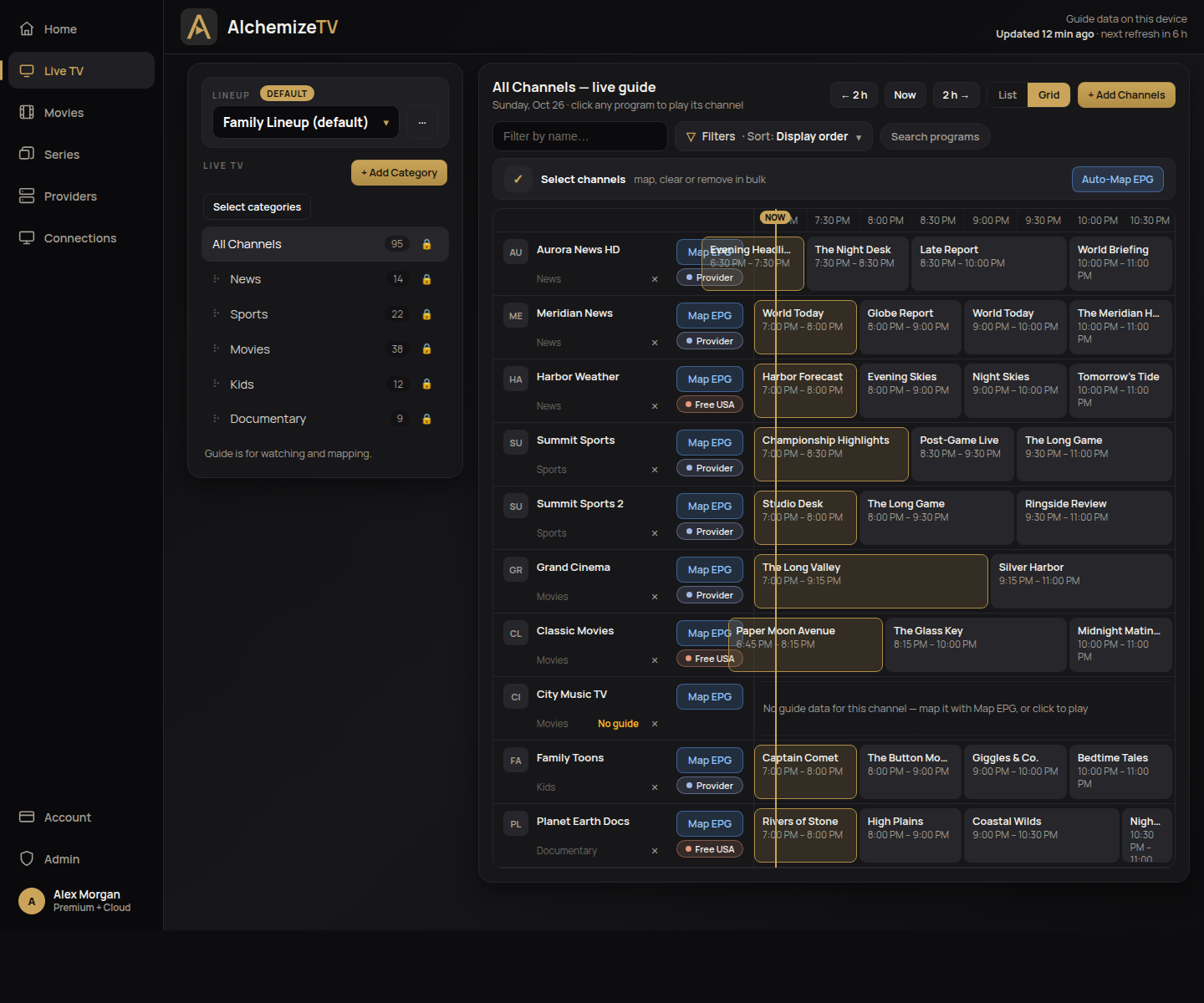Click the Meridian News channel avatar
1204x1003 pixels.
click(x=516, y=316)
